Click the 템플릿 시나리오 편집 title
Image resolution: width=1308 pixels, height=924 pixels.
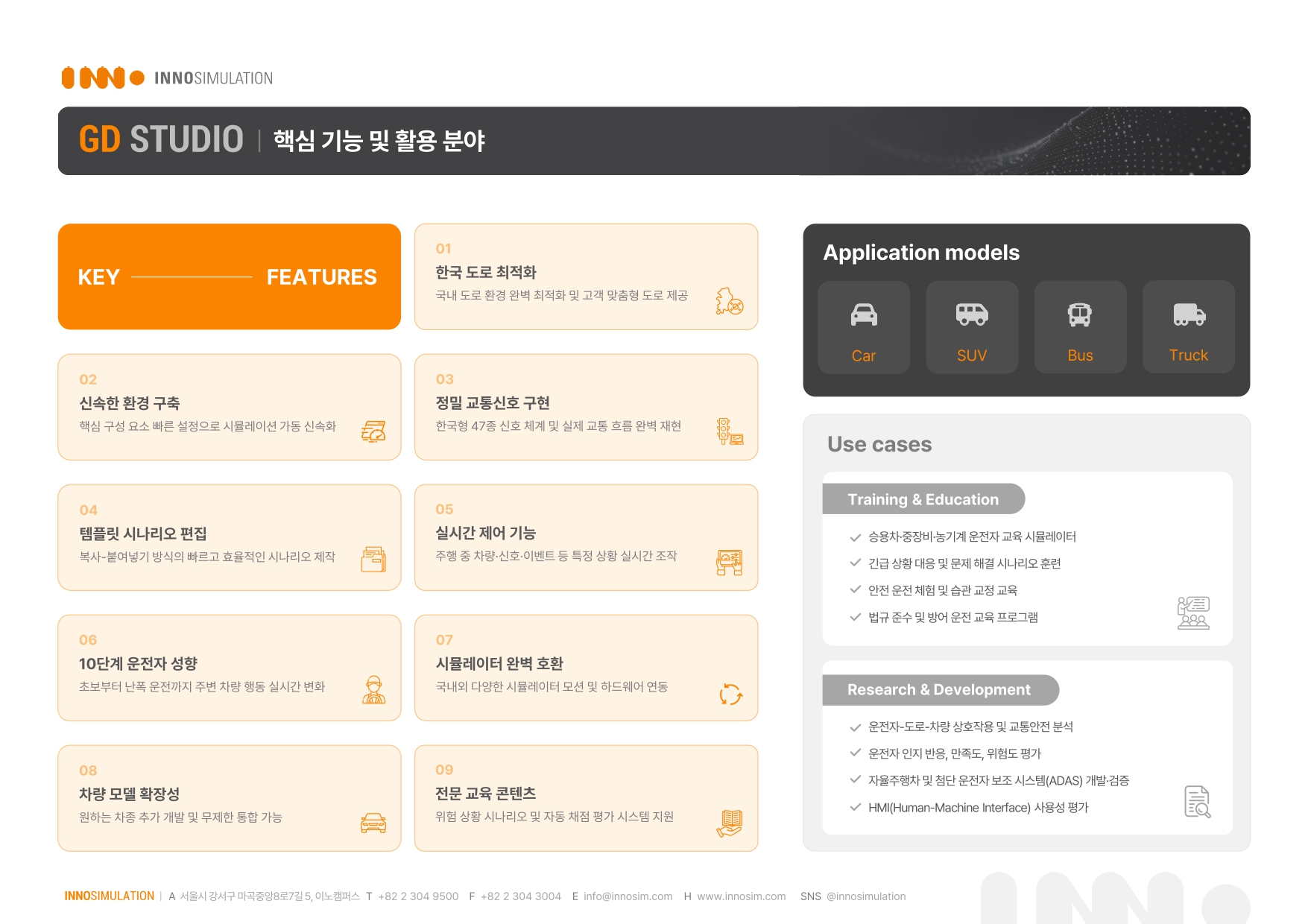pos(143,534)
